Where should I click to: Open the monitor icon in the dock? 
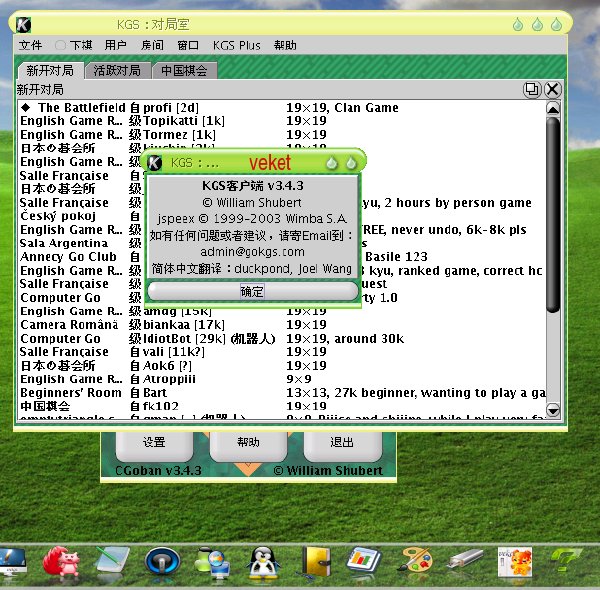(12, 561)
